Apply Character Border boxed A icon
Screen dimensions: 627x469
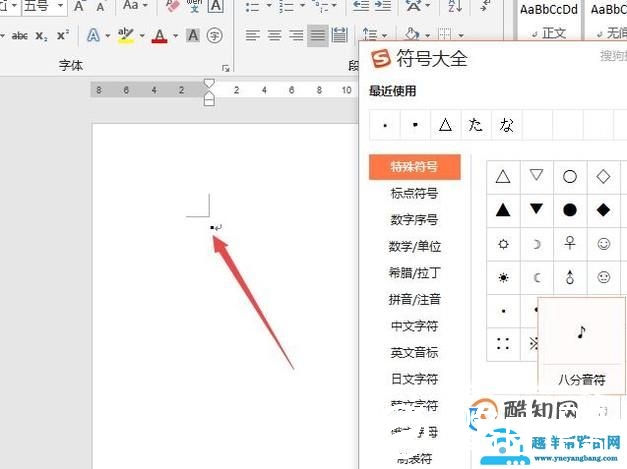216,6
